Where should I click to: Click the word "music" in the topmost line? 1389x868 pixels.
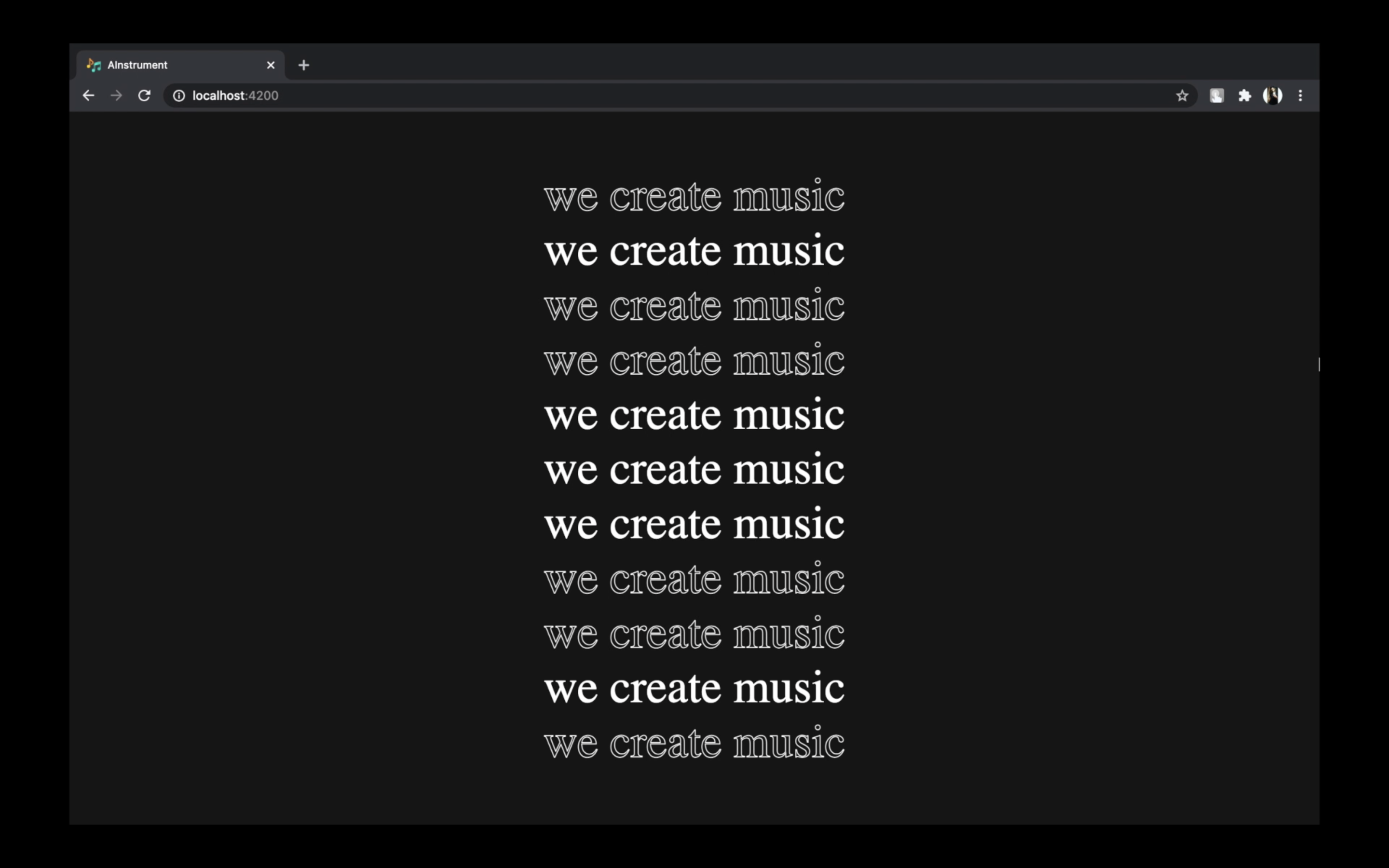click(788, 197)
